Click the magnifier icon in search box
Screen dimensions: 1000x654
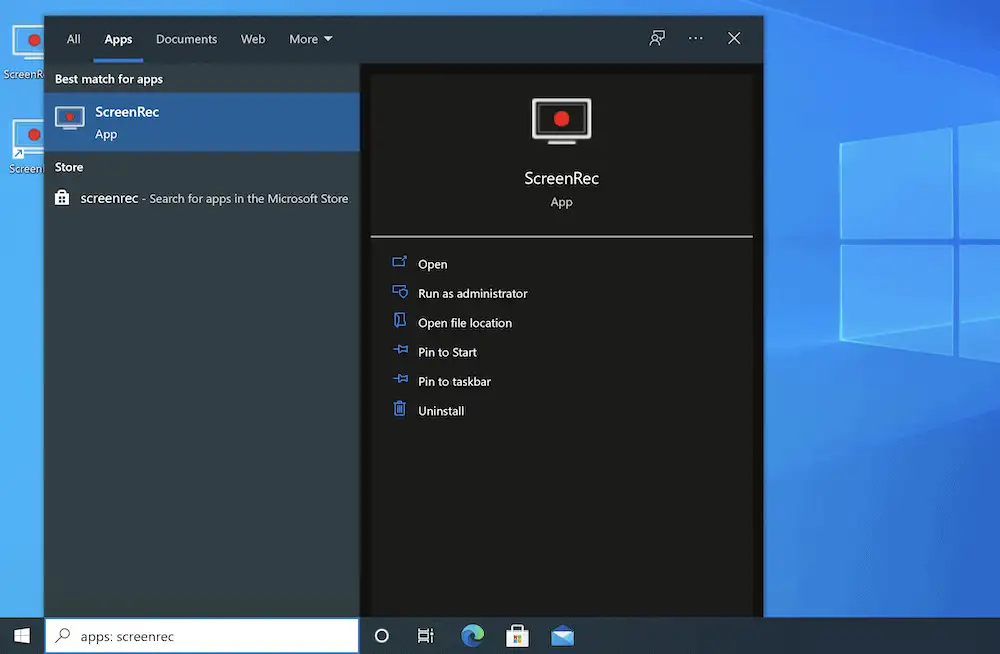(x=62, y=635)
